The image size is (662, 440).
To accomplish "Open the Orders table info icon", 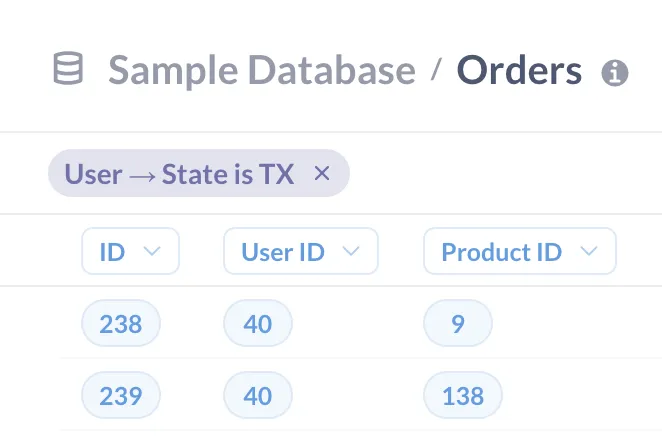I will pyautogui.click(x=615, y=72).
